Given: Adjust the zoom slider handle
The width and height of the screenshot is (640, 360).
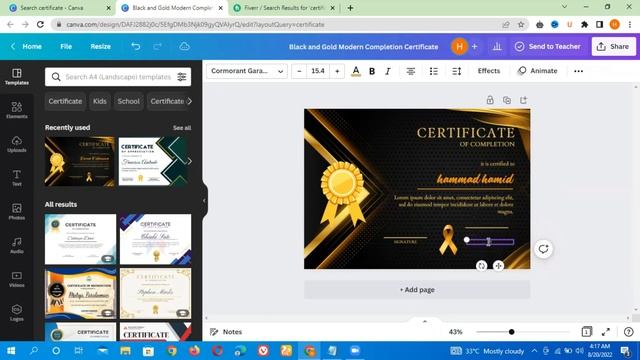Looking at the screenshot, I should (x=511, y=332).
